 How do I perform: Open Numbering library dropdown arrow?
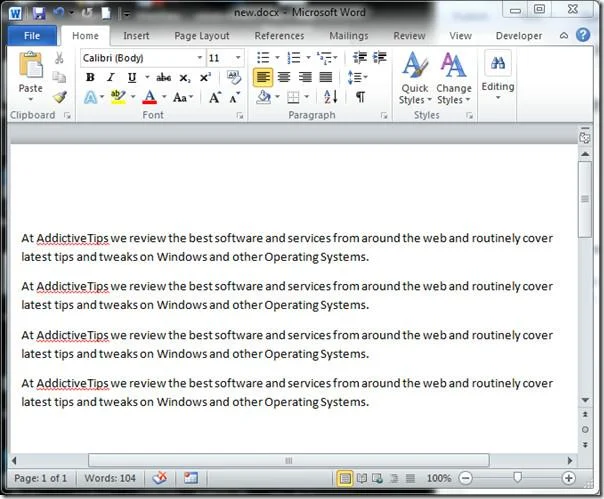click(x=308, y=58)
